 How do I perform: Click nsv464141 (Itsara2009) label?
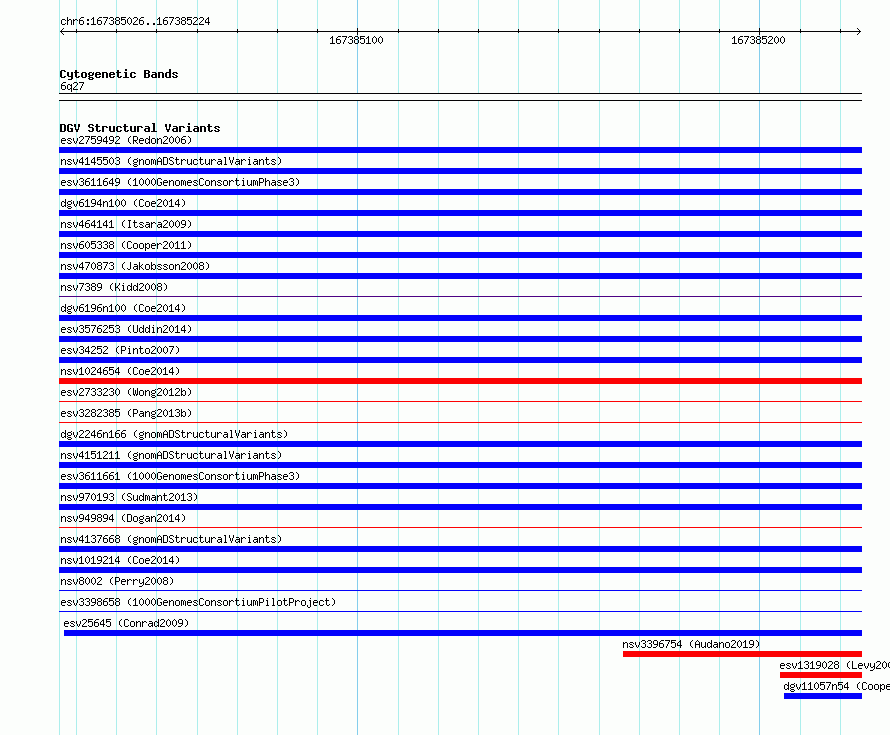pos(126,224)
